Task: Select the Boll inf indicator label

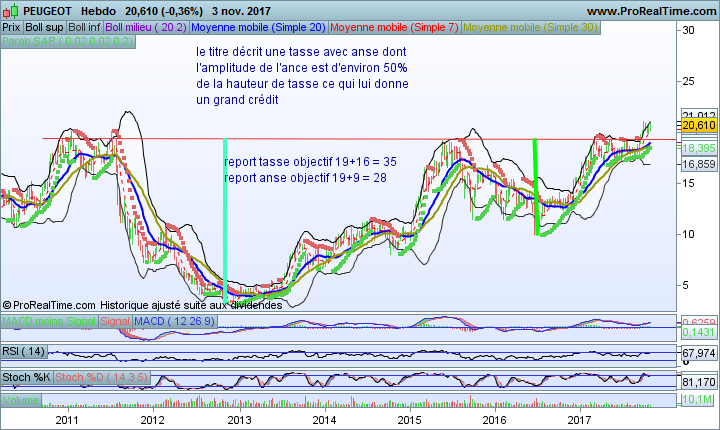Action: [x=84, y=28]
